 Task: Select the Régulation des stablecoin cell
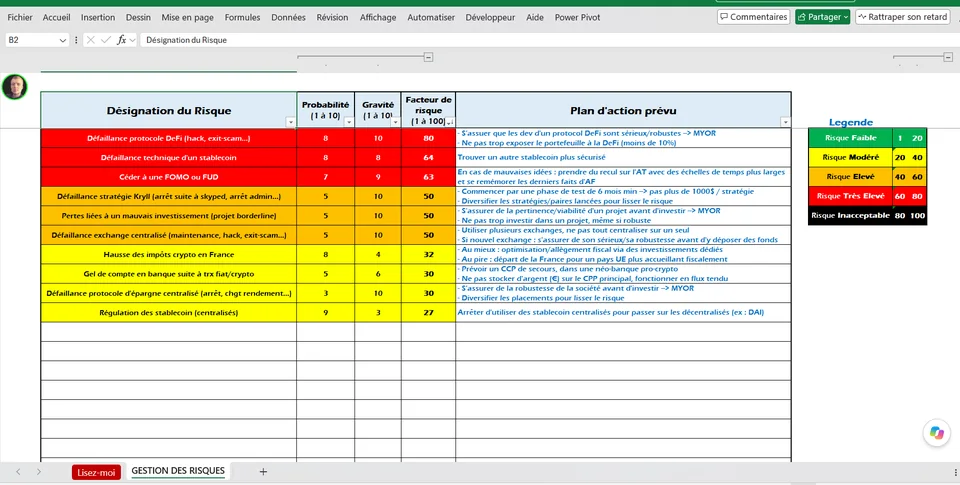point(169,312)
